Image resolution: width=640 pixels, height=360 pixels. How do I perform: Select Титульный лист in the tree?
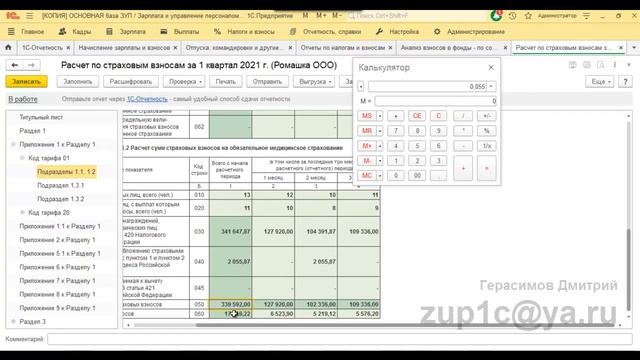click(x=41, y=117)
